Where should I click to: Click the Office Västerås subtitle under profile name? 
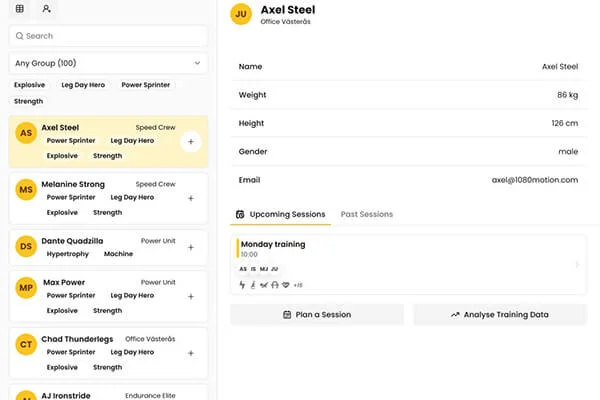(285, 22)
